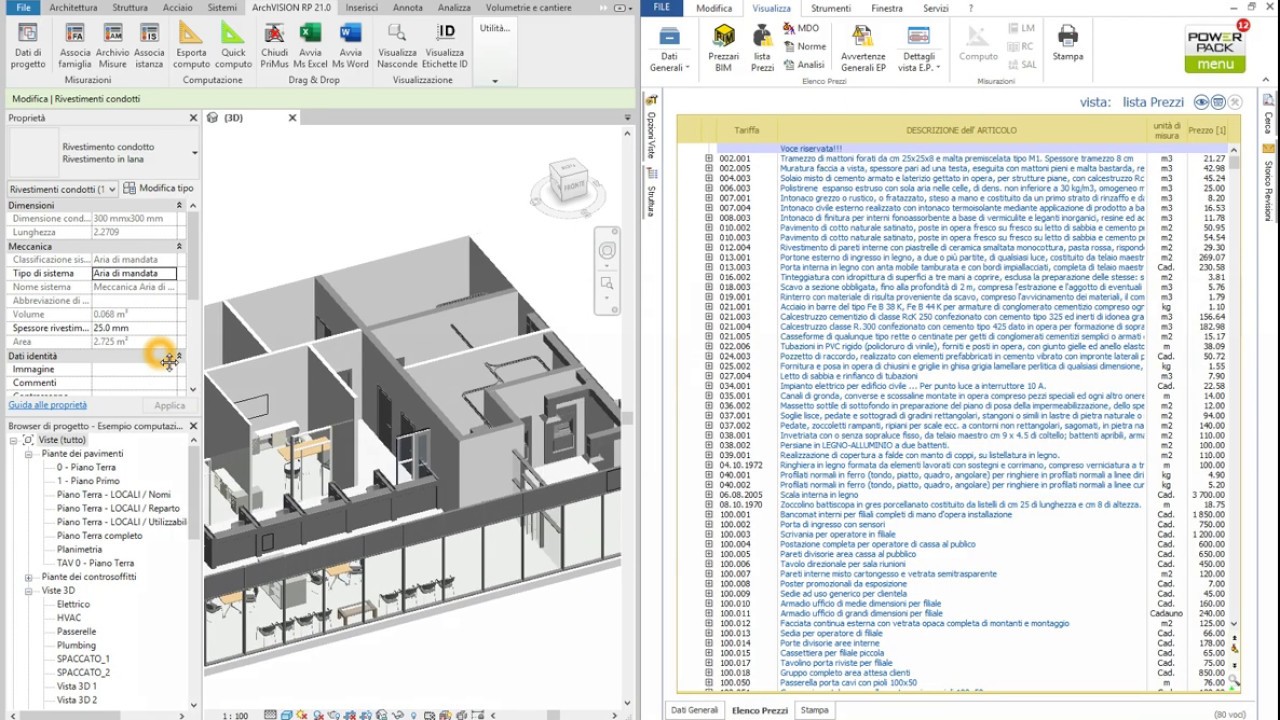
Task: Switch to Architettura ribbon tab
Action: [x=73, y=7]
